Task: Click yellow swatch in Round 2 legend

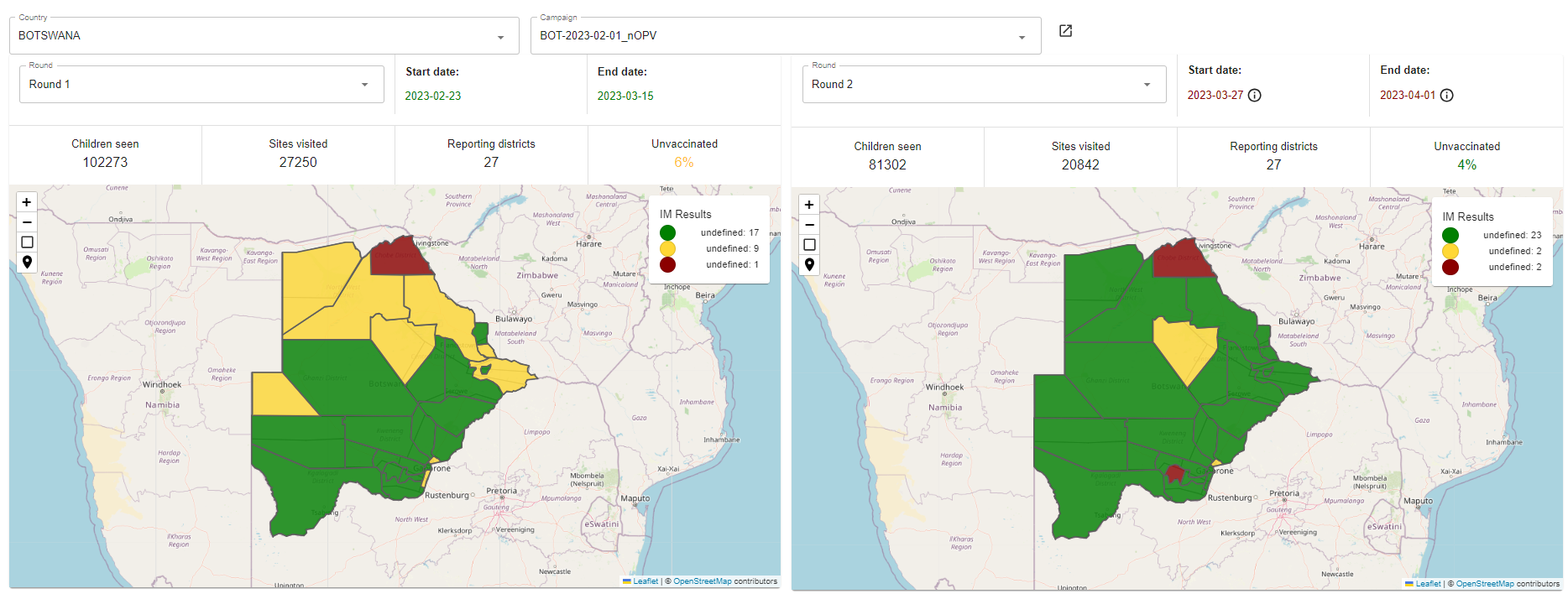Action: (x=1450, y=252)
